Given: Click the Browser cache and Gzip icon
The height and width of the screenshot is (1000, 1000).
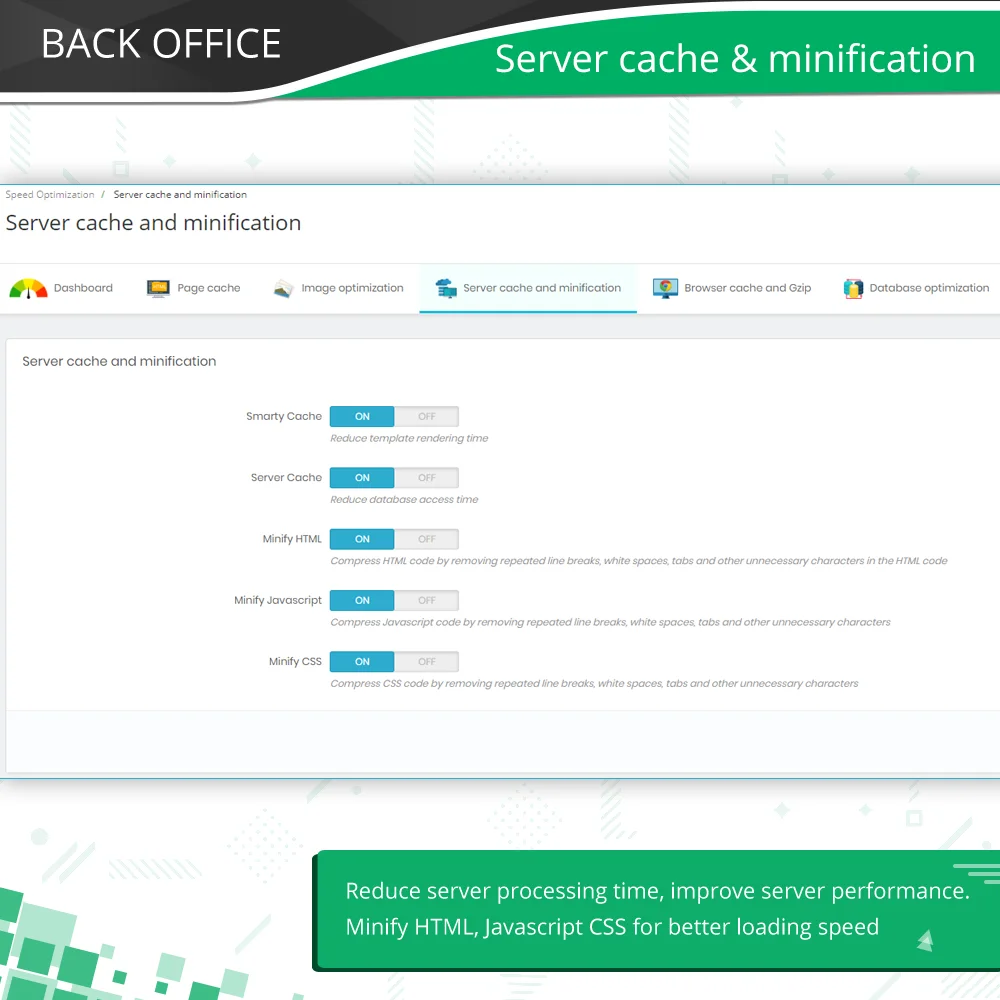Looking at the screenshot, I should click(x=665, y=288).
